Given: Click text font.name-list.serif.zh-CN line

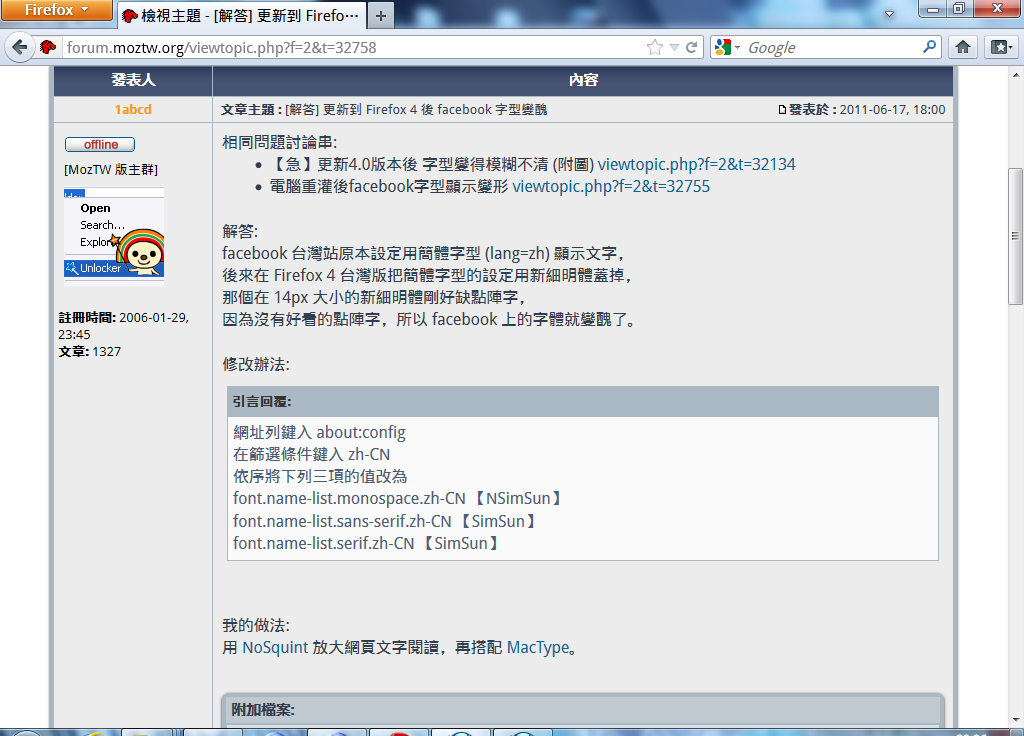Looking at the screenshot, I should pyautogui.click(x=366, y=543).
